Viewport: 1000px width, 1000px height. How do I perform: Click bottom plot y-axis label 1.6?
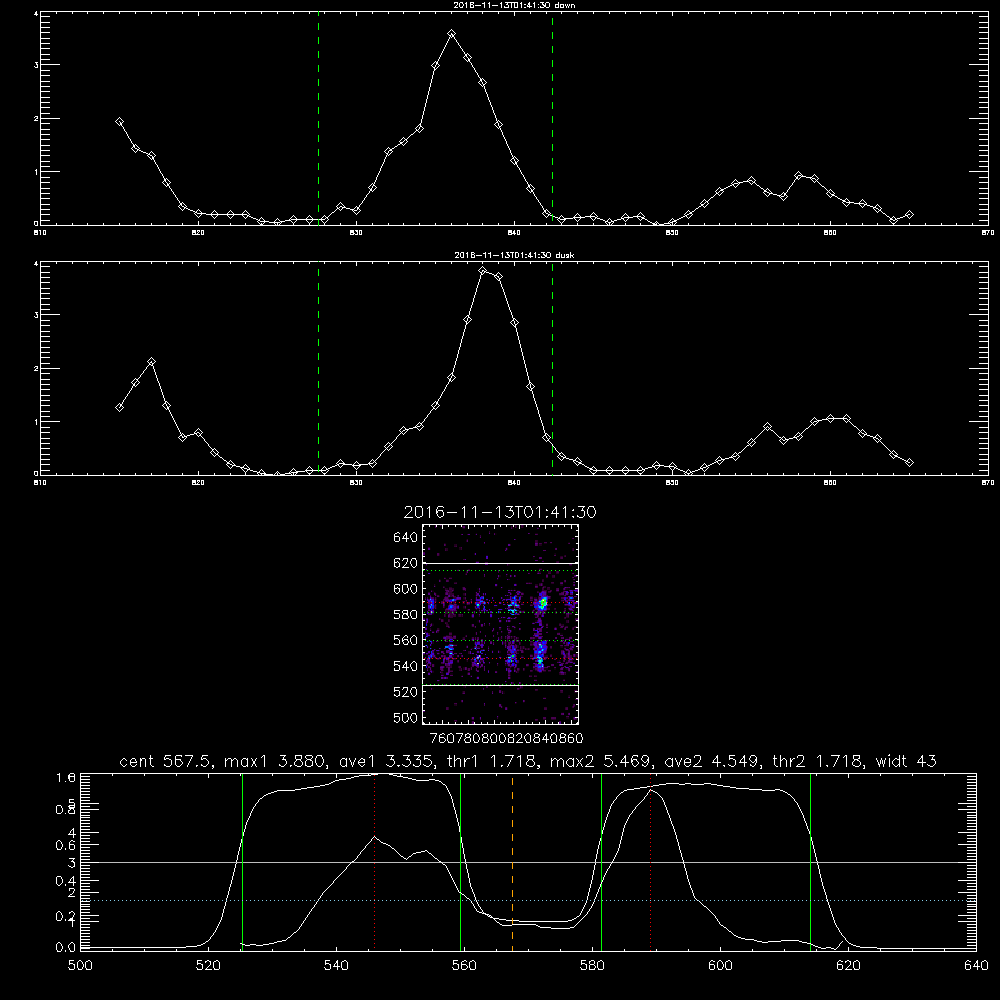click(66, 778)
